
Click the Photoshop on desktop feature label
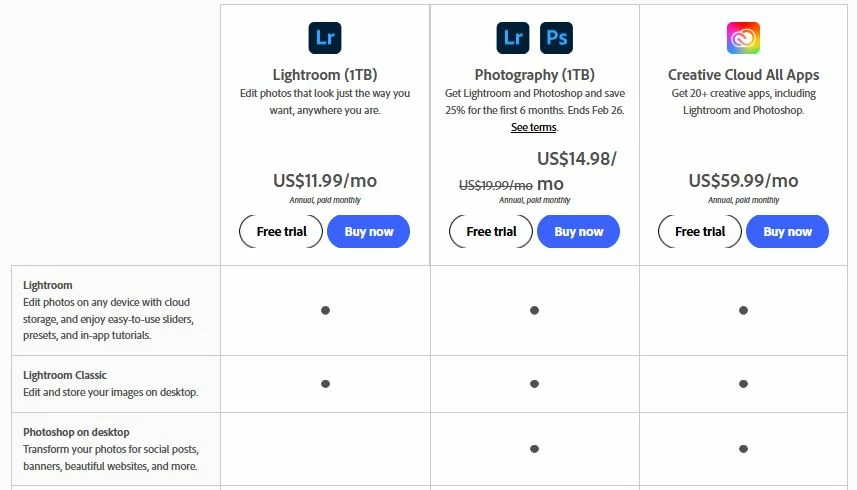coord(76,432)
